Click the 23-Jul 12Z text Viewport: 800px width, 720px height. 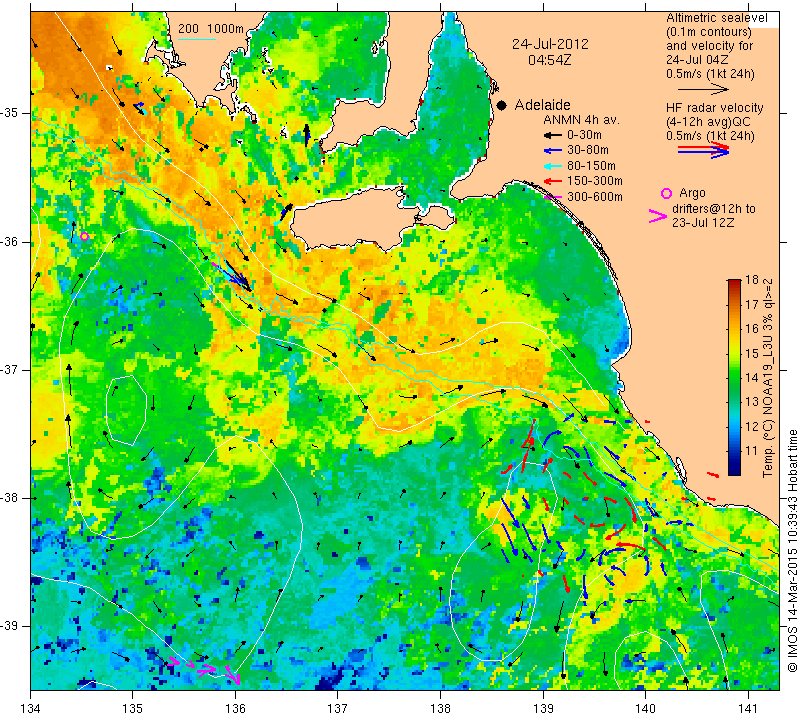click(702, 222)
